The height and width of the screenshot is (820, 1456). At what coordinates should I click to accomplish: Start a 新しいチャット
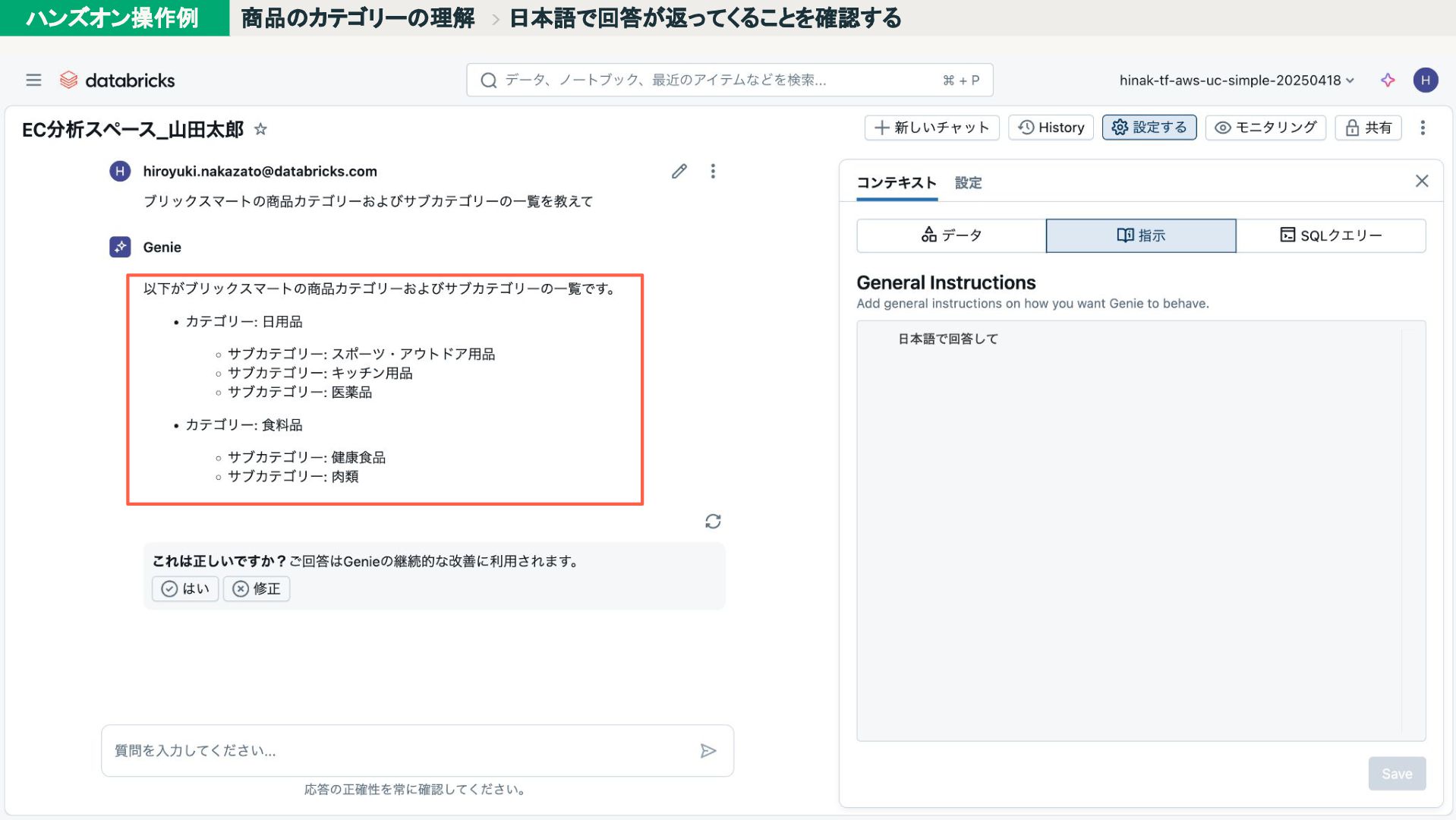[x=931, y=128]
